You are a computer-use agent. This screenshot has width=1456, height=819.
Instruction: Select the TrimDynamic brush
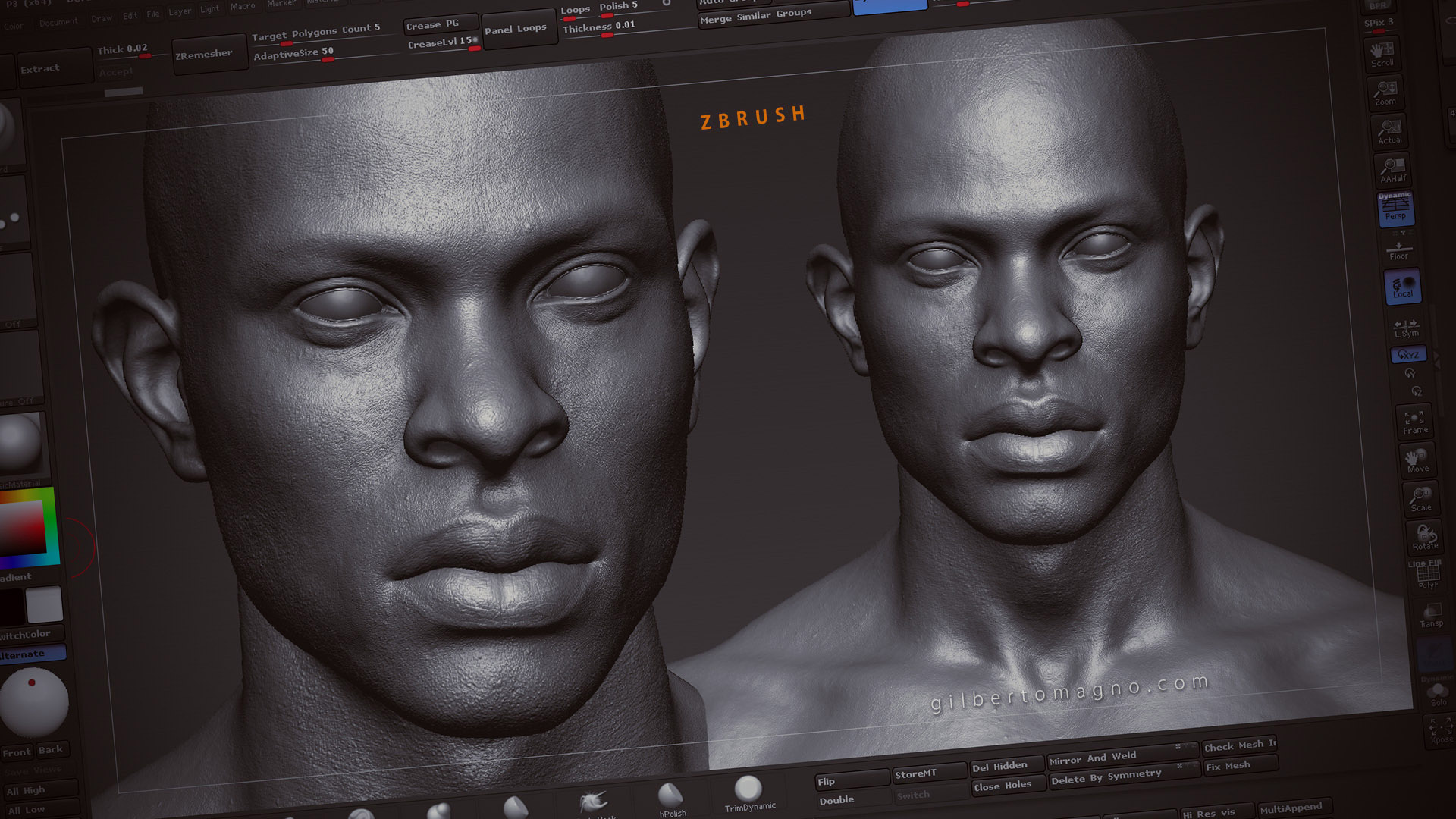tap(749, 794)
